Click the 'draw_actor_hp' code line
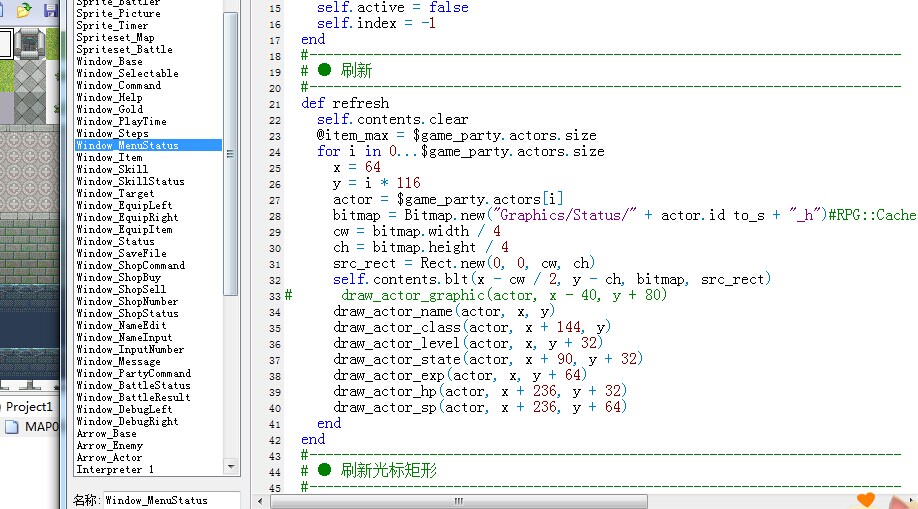Viewport: 918px width, 509px height. (x=480, y=391)
